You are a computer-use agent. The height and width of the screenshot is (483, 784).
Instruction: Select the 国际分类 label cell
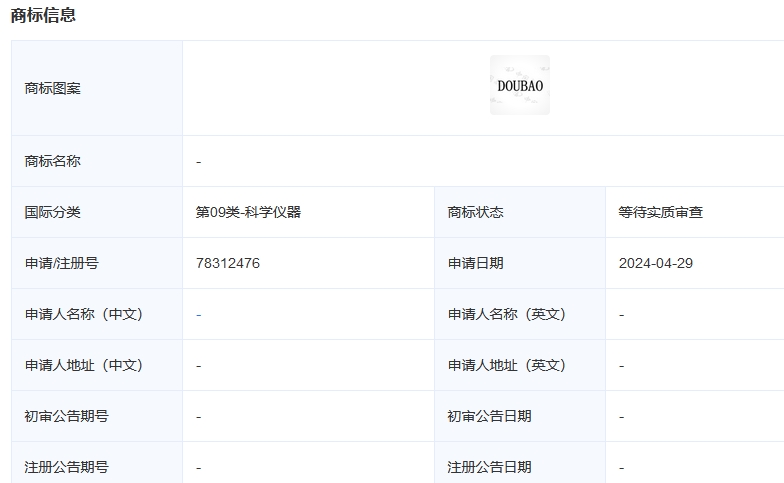point(53,212)
